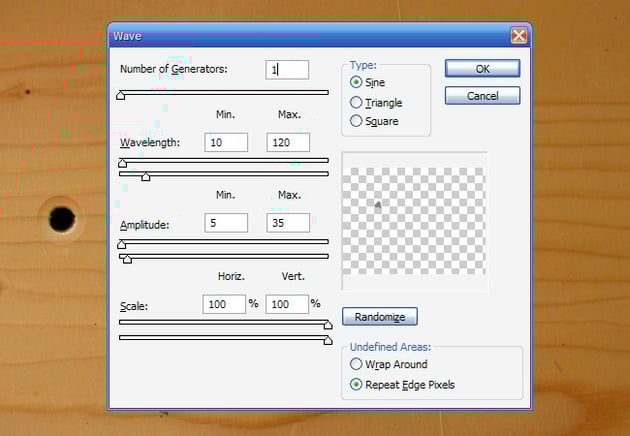Viewport: 630px width, 436px height.
Task: Select the Triangle wave type
Action: pos(356,102)
